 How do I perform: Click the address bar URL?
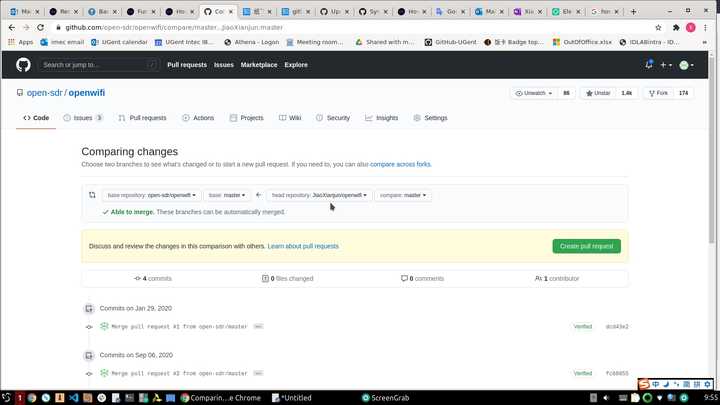[x=174, y=28]
